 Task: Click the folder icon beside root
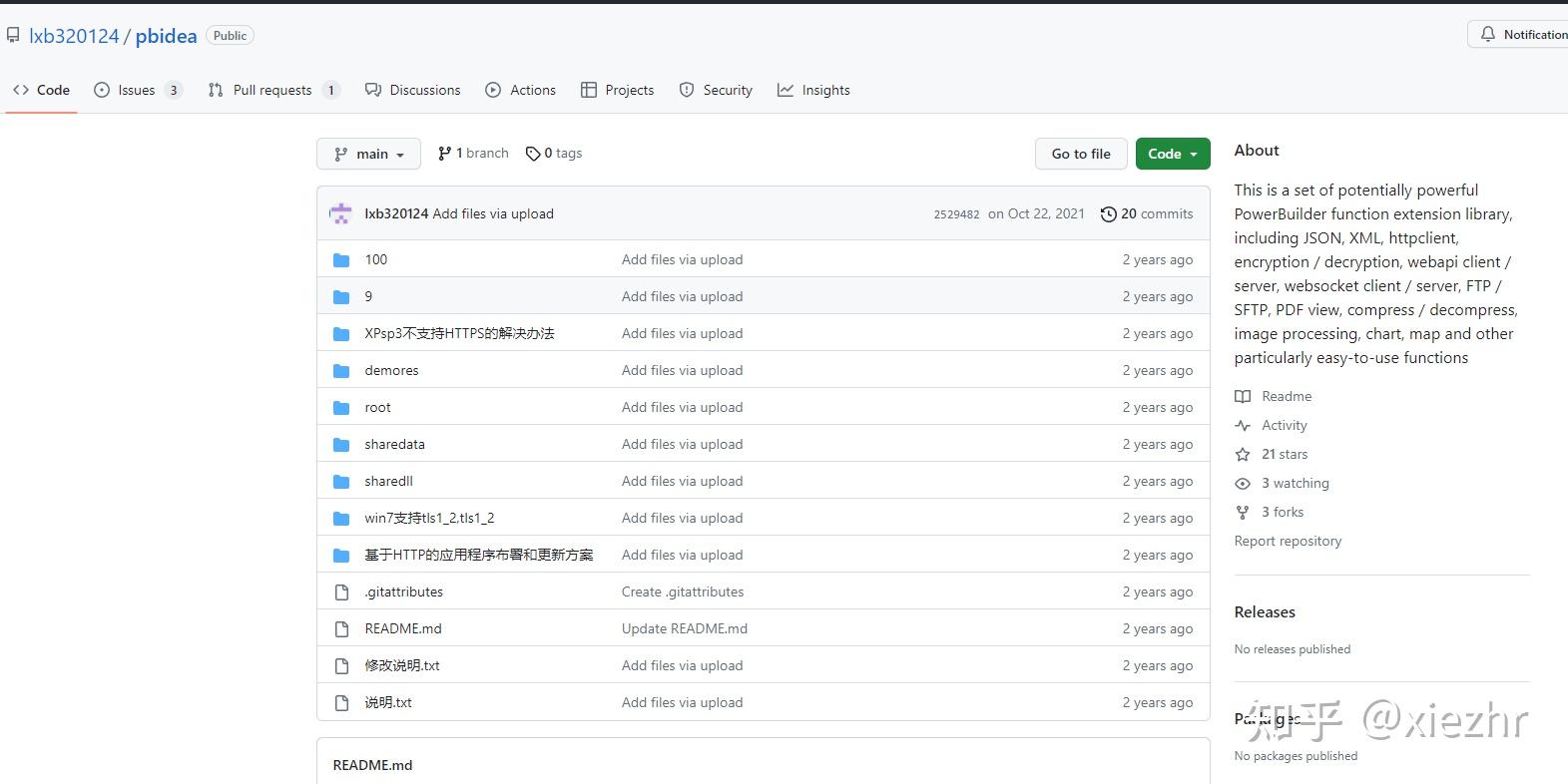click(341, 407)
